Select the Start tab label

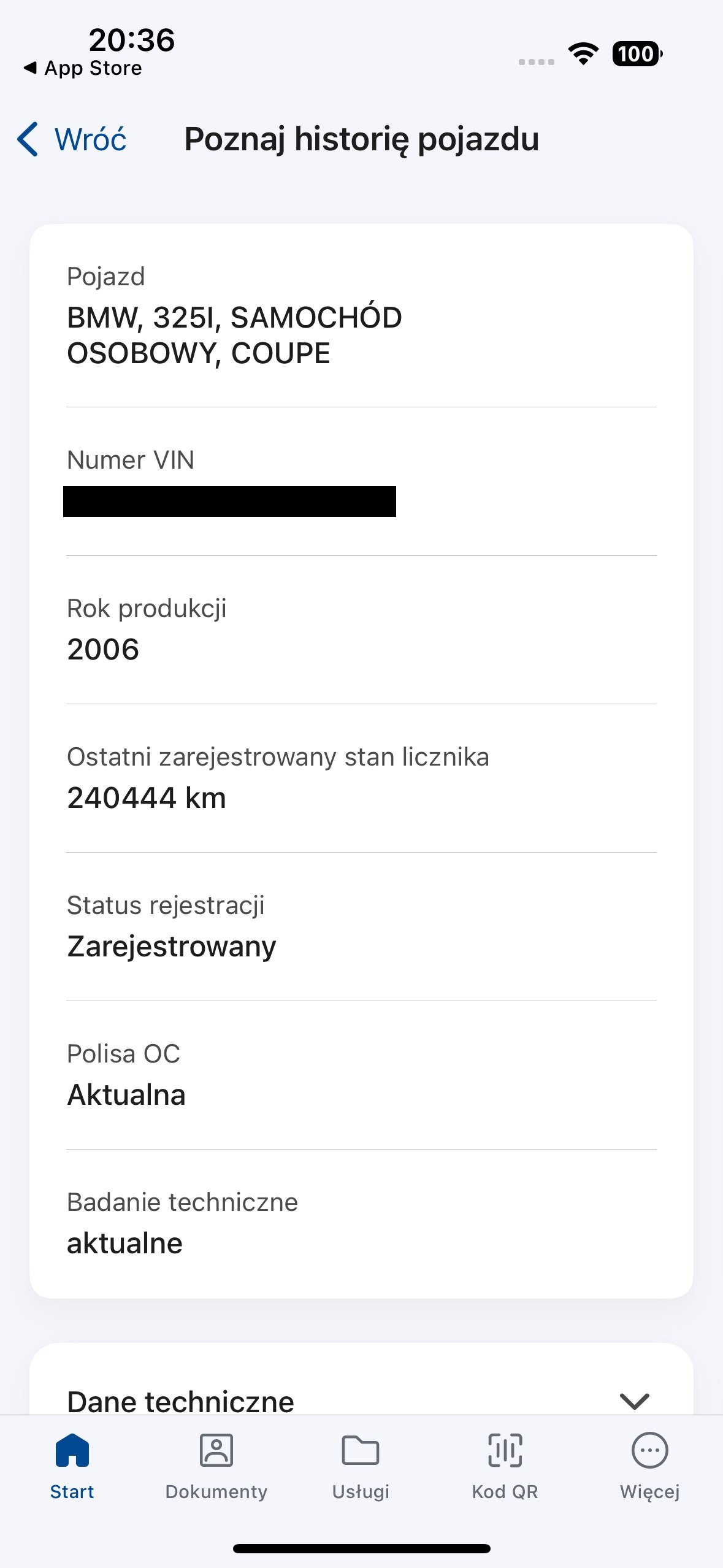[72, 1491]
